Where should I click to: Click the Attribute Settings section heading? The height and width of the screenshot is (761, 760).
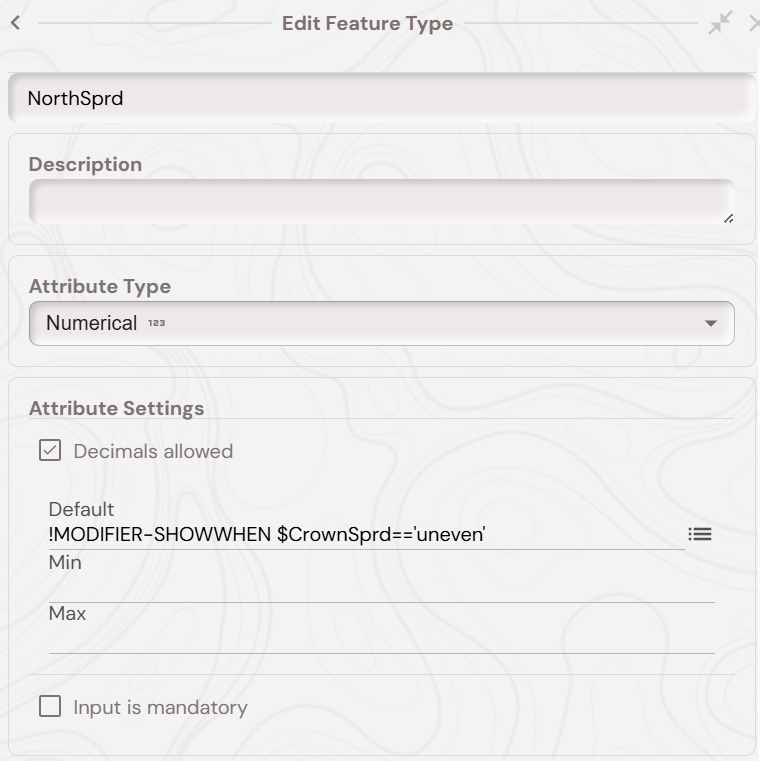pos(116,408)
